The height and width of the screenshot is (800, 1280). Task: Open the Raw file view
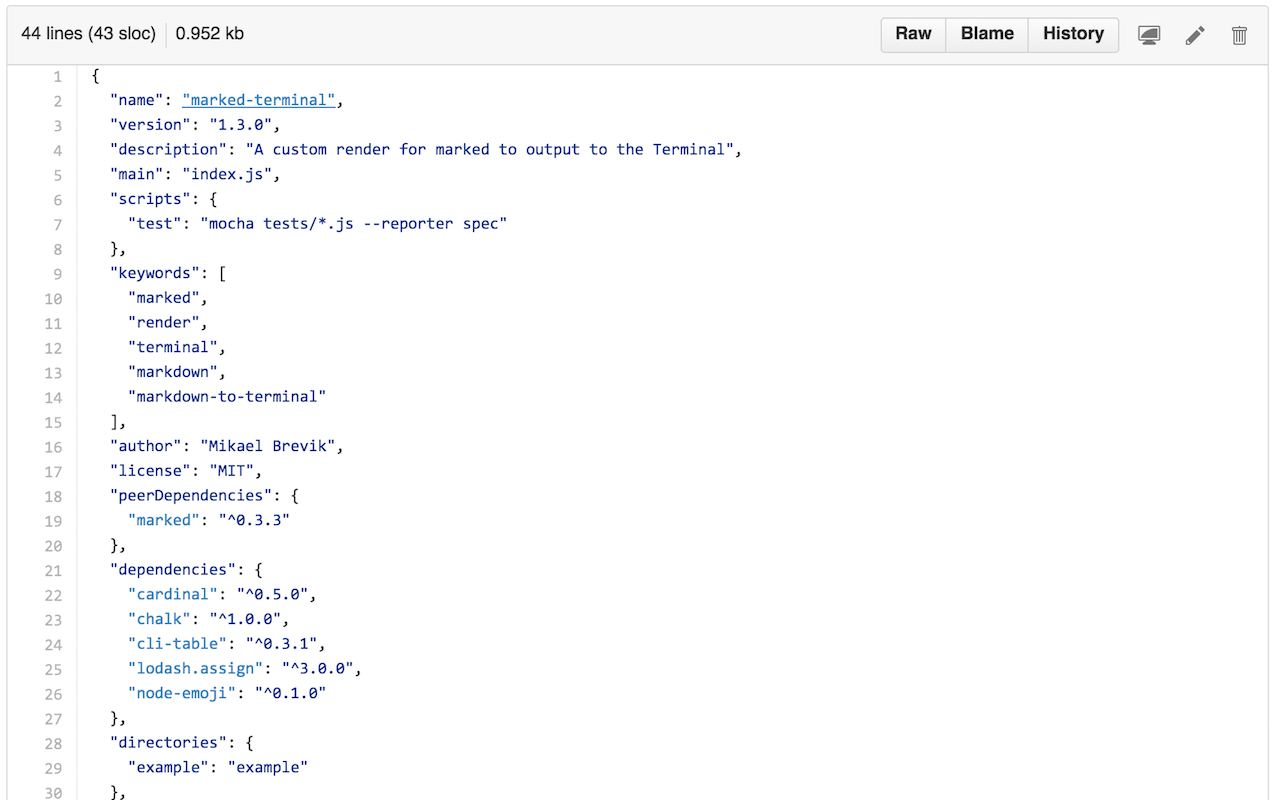coord(913,34)
